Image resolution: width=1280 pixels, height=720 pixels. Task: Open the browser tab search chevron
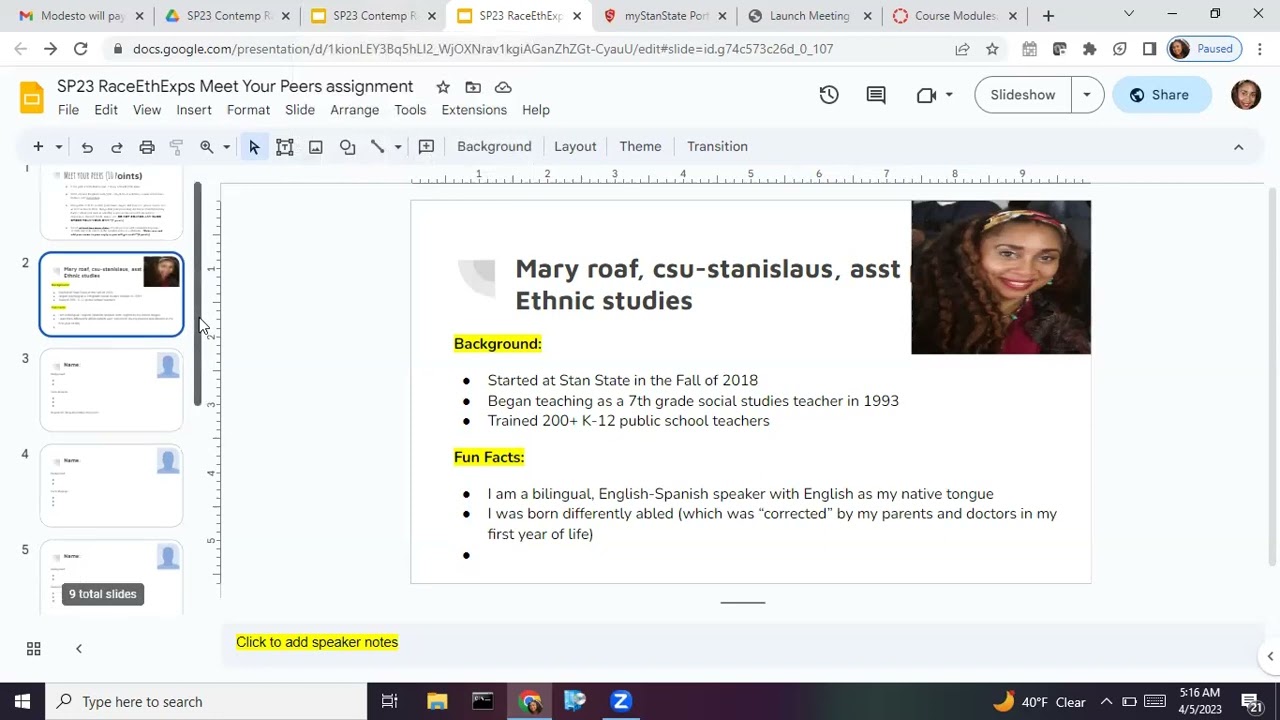coord(1129,15)
